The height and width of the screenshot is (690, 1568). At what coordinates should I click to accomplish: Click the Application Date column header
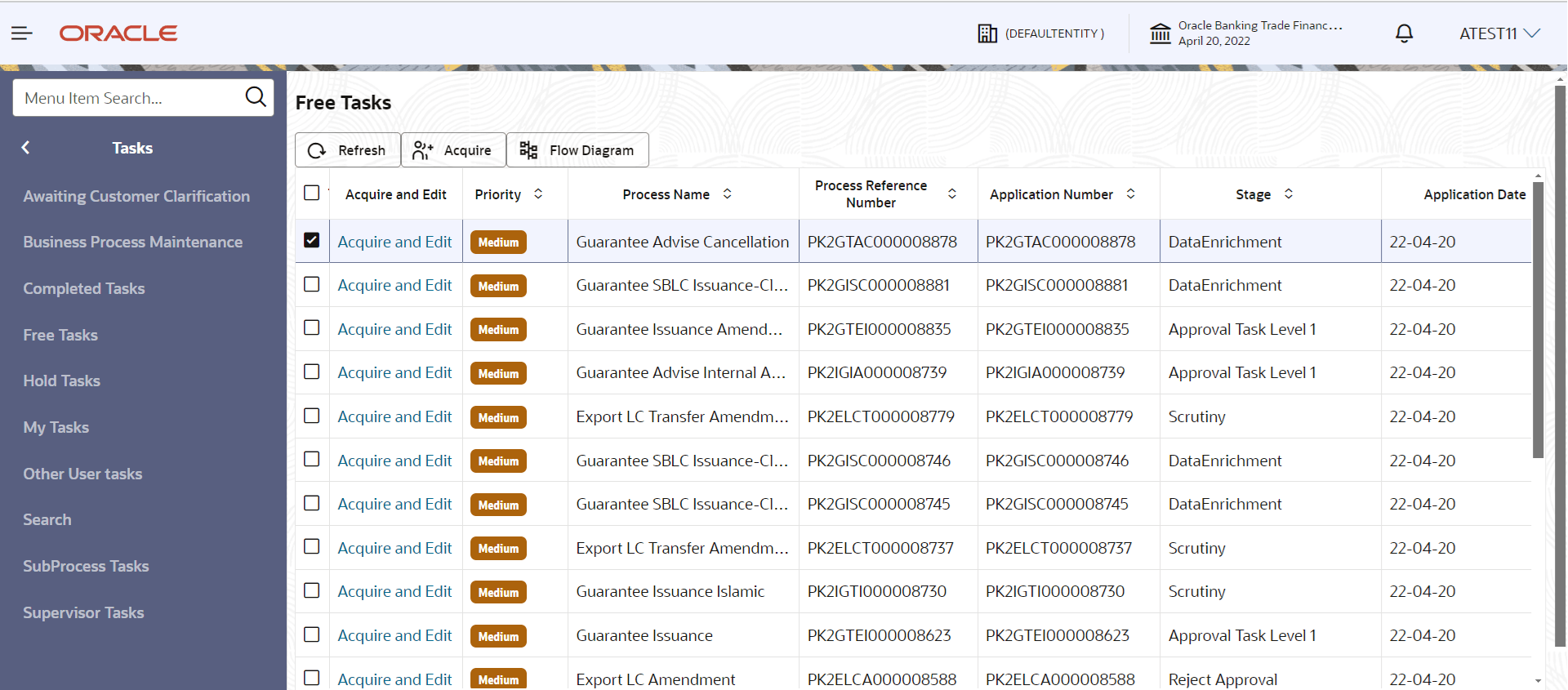[1474, 194]
